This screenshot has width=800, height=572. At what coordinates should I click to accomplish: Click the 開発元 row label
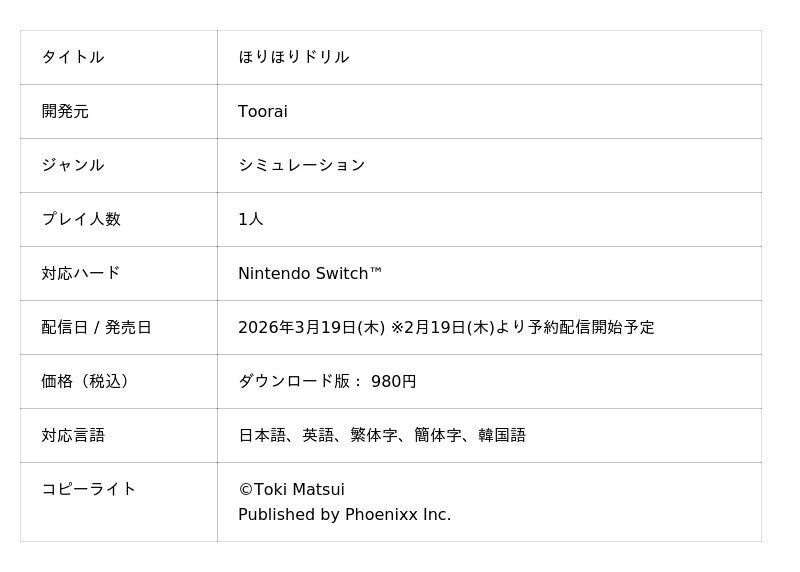click(65, 111)
